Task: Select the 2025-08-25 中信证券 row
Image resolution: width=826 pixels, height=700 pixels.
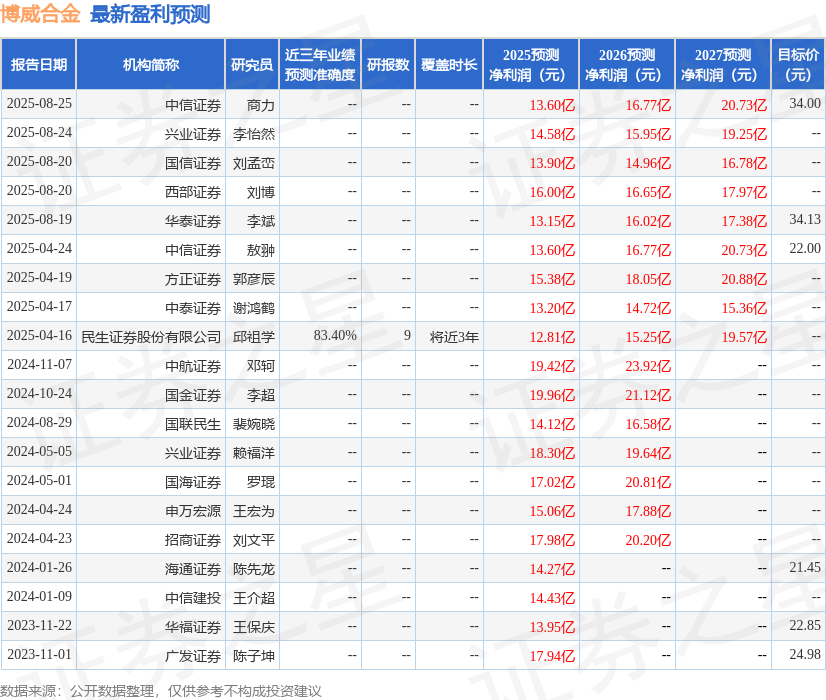Action: (x=413, y=104)
